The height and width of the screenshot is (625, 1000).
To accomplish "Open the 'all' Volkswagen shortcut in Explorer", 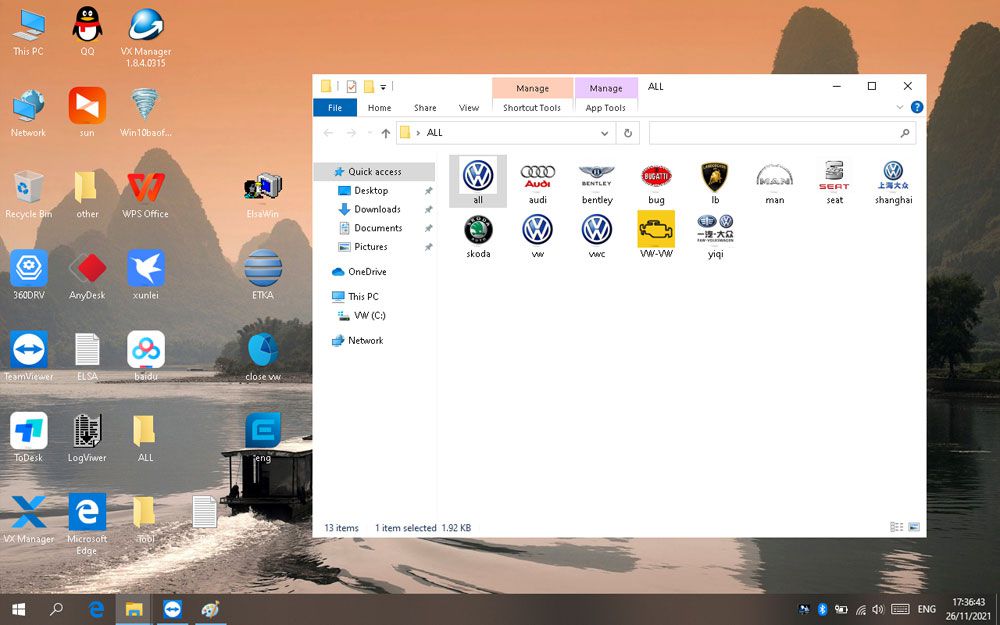I will coord(478,181).
